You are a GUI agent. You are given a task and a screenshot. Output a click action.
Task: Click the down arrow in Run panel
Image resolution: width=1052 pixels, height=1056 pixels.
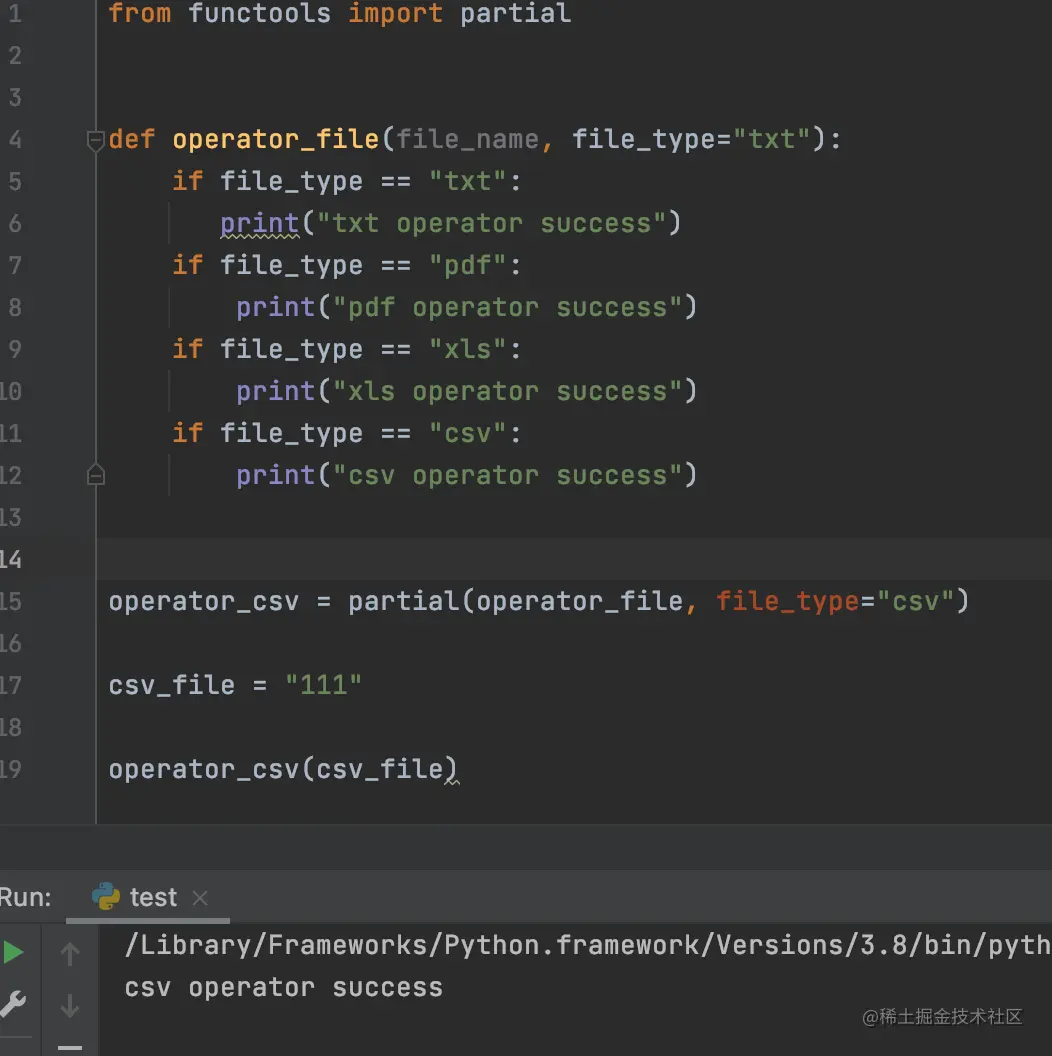pos(70,1005)
